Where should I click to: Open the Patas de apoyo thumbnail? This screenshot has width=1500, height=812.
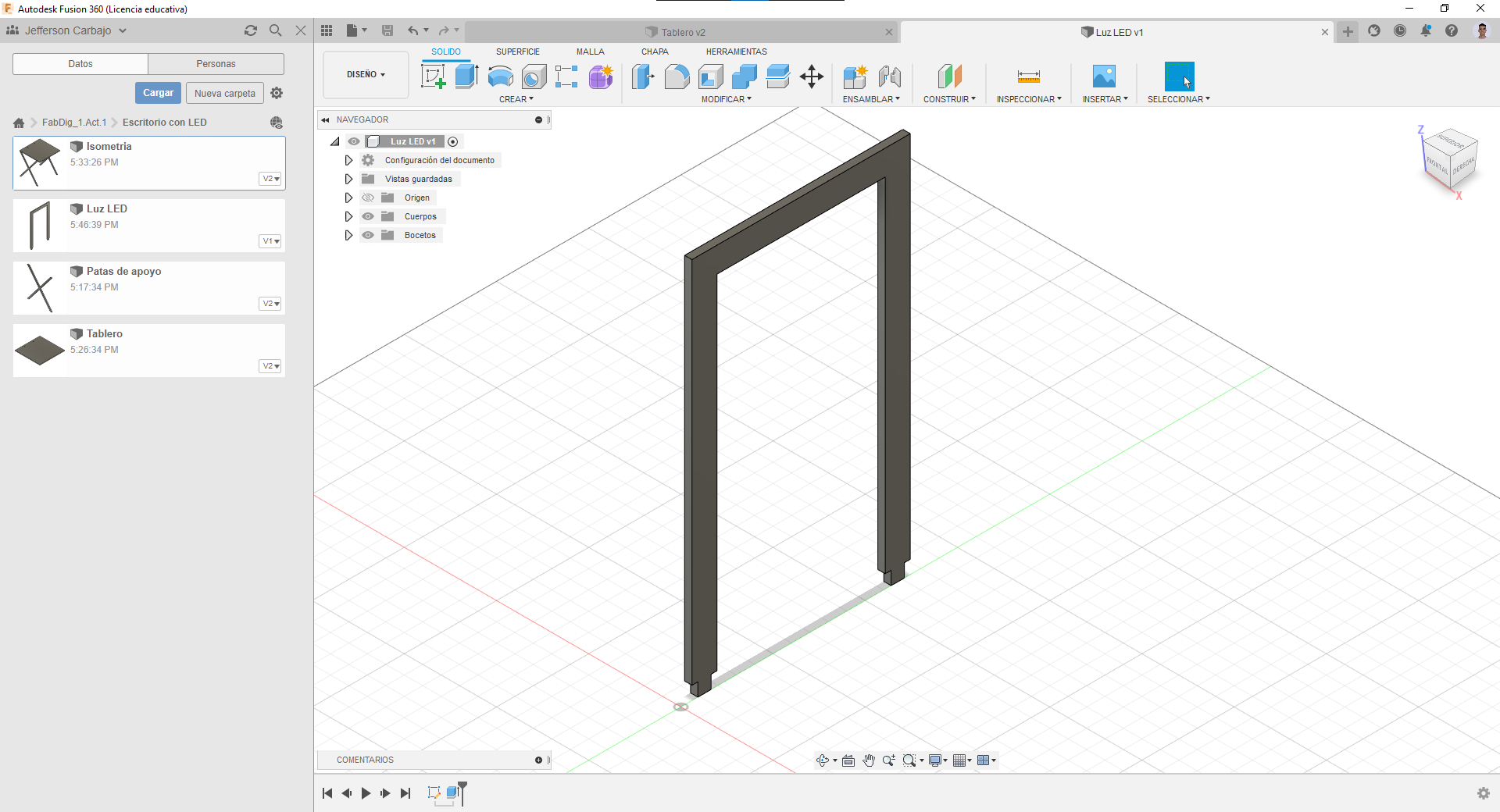coord(40,288)
